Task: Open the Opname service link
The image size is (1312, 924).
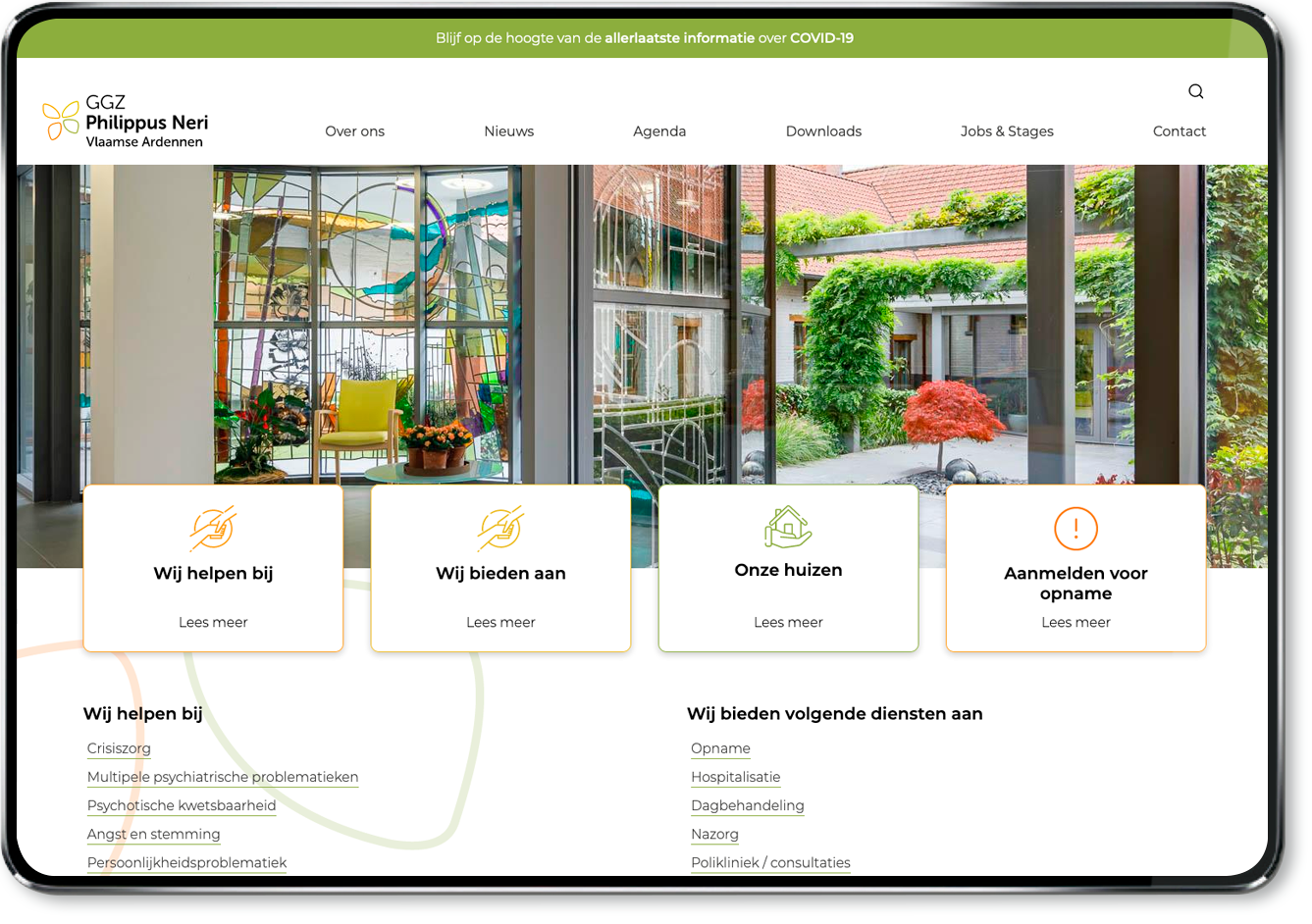Action: (720, 748)
